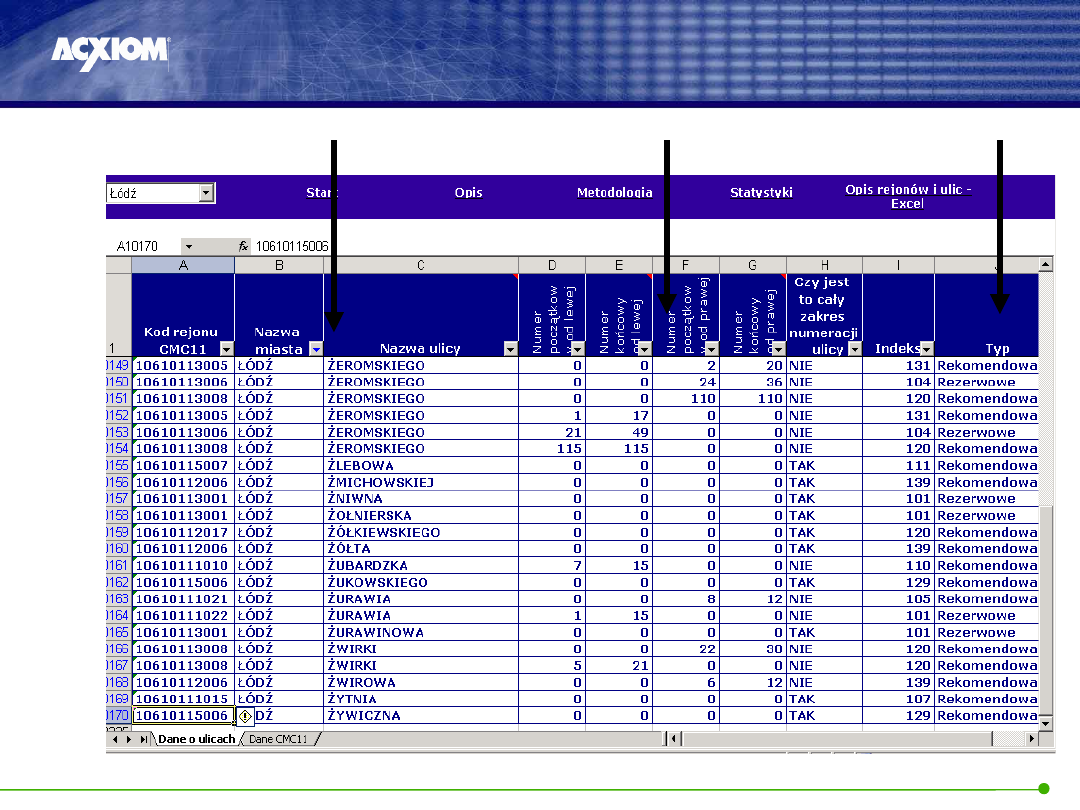The image size is (1080, 810).
Task: Open the Statystyki link
Action: (761, 193)
